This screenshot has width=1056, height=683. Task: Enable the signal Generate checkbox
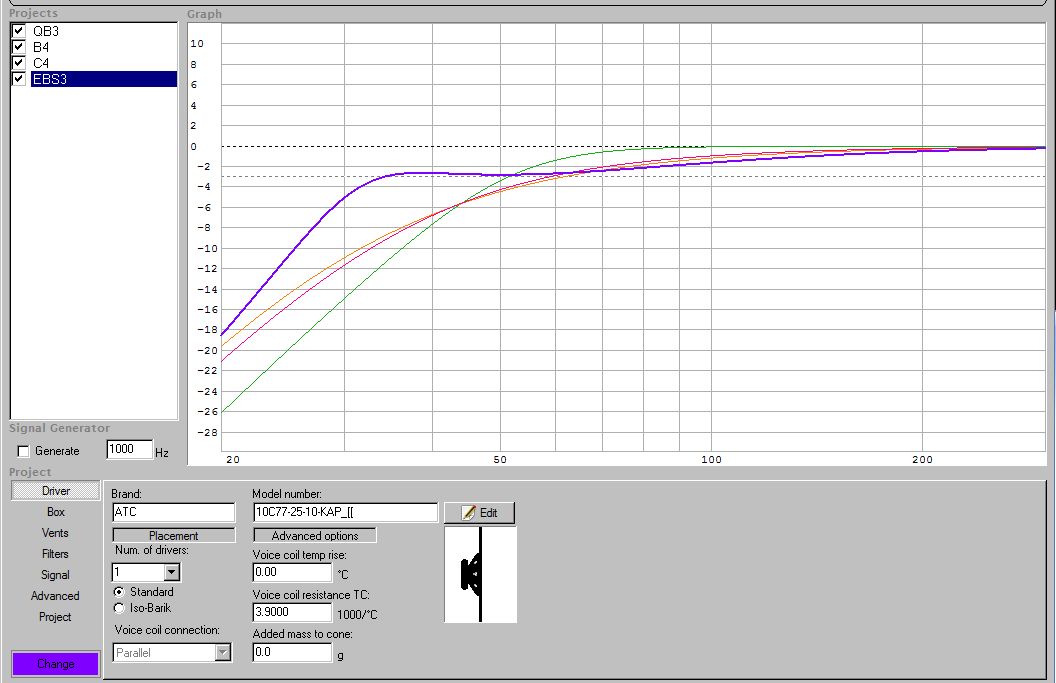(24, 451)
